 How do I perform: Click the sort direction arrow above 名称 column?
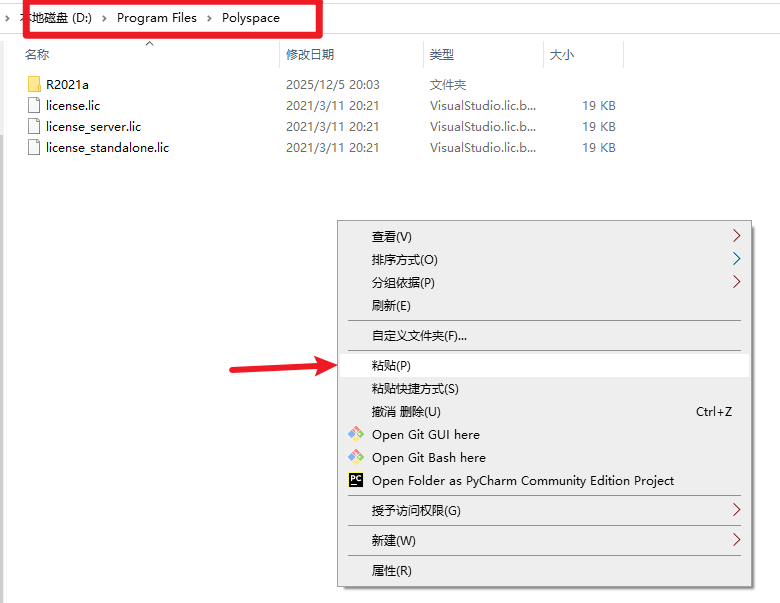point(149,44)
